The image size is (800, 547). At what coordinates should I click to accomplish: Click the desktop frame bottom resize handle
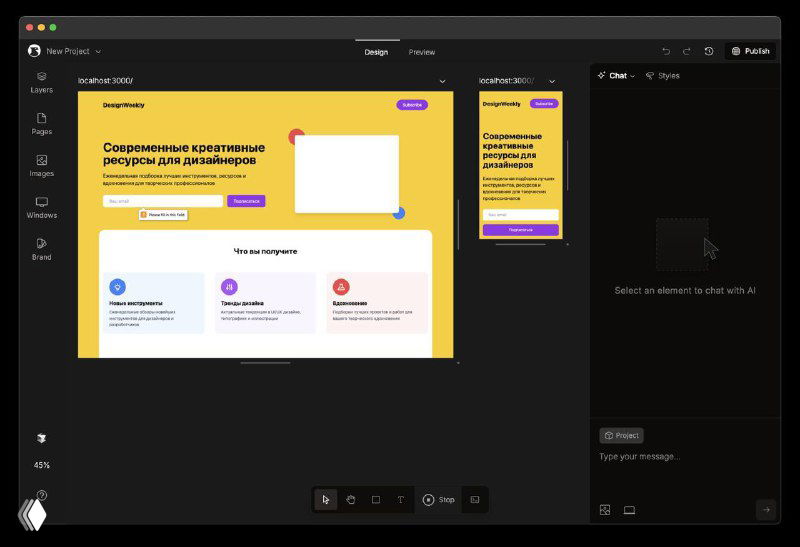[x=265, y=363]
